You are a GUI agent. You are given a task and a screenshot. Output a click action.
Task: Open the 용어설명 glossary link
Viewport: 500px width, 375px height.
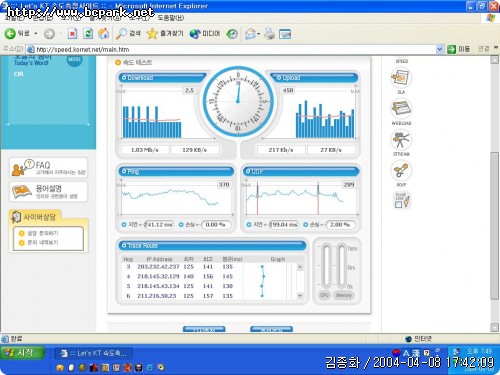[x=49, y=191]
